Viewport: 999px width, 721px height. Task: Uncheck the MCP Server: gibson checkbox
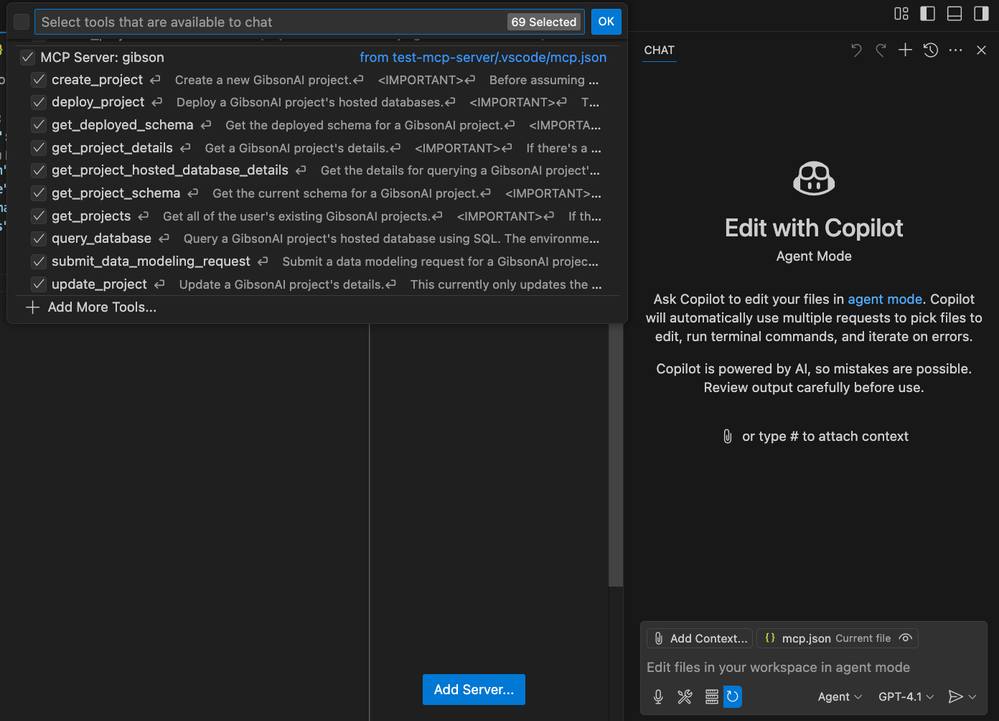(x=27, y=57)
